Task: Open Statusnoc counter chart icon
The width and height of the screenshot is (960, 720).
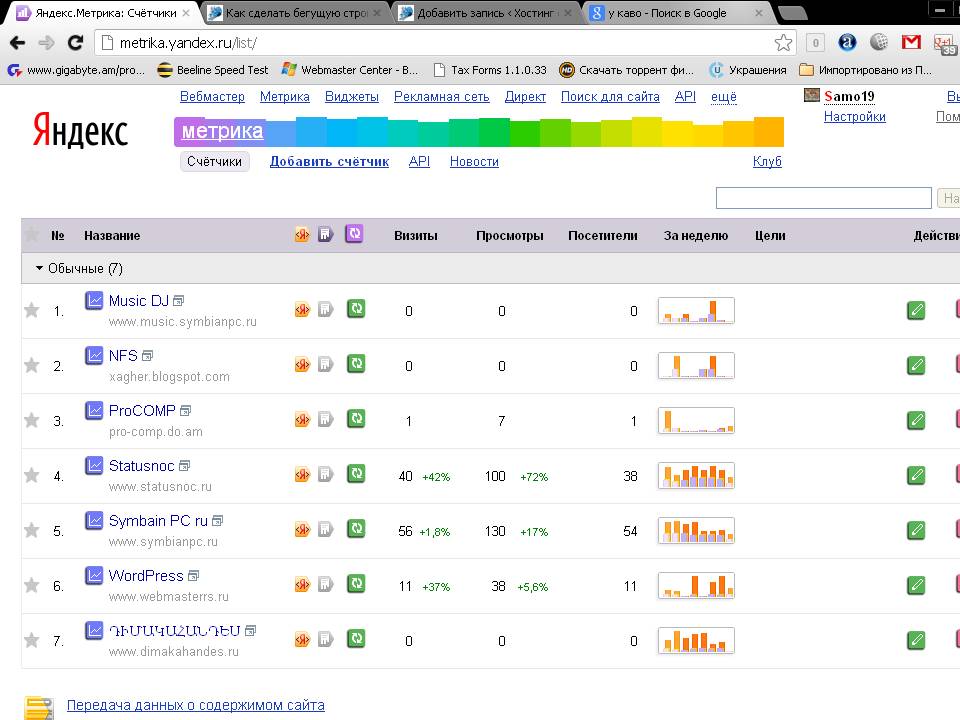Action: (x=94, y=466)
